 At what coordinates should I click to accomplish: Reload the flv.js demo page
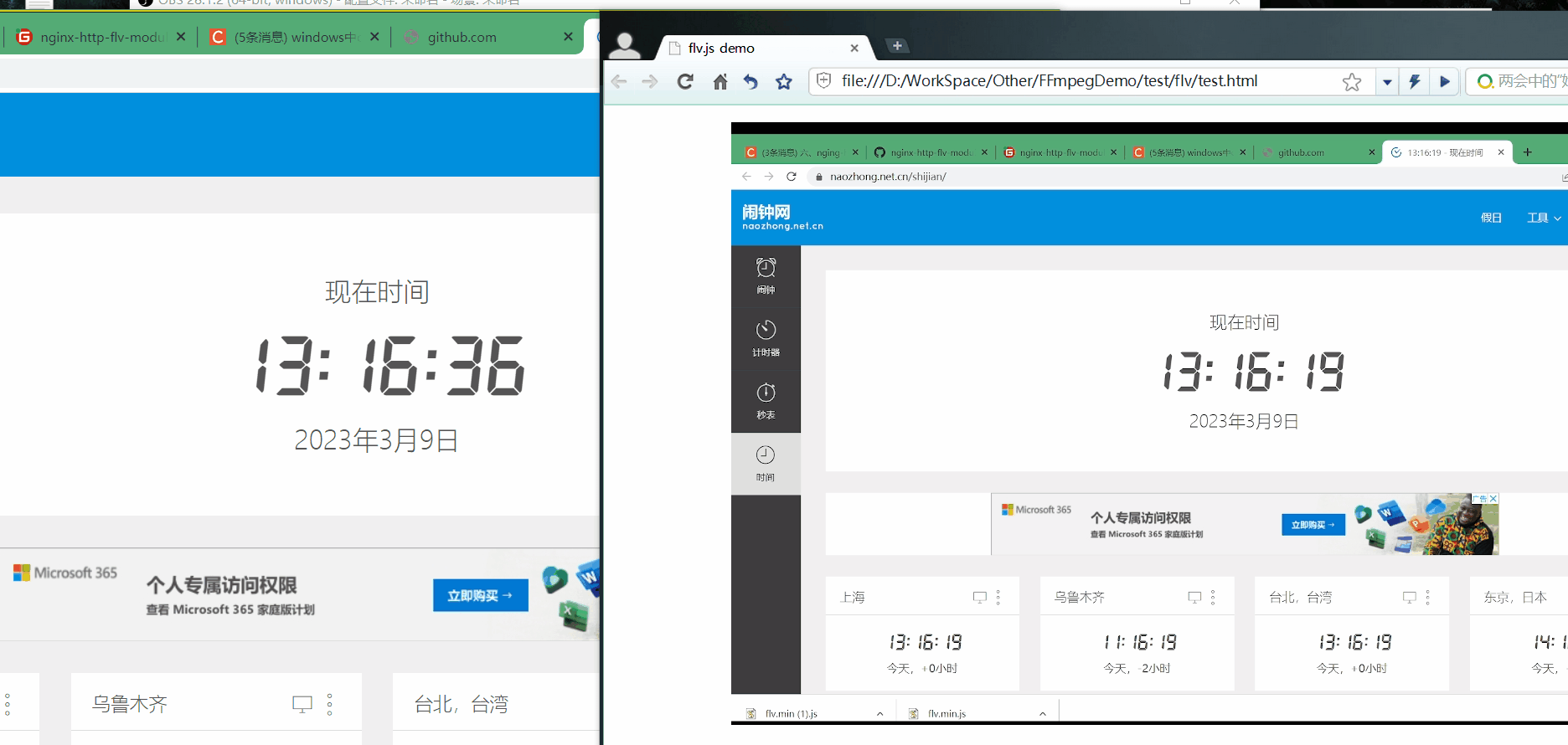685,81
